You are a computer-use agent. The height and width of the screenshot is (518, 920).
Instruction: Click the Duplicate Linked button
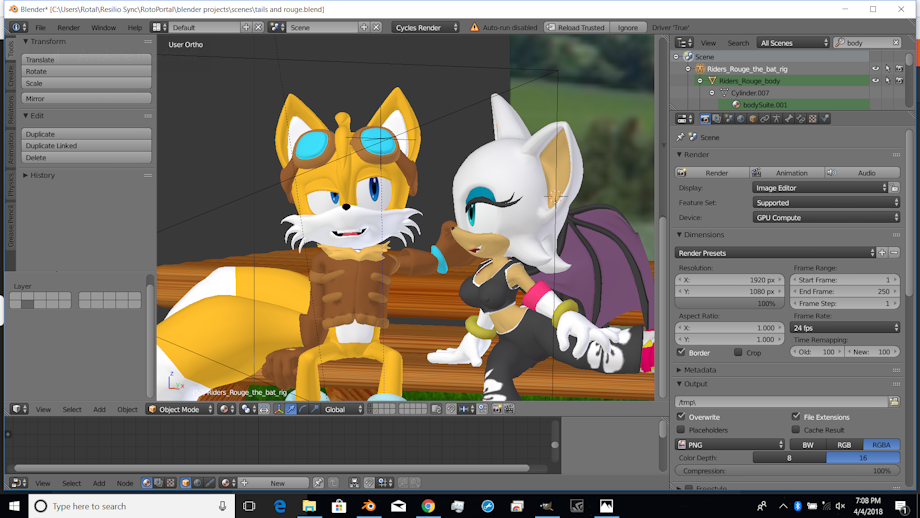click(x=86, y=145)
